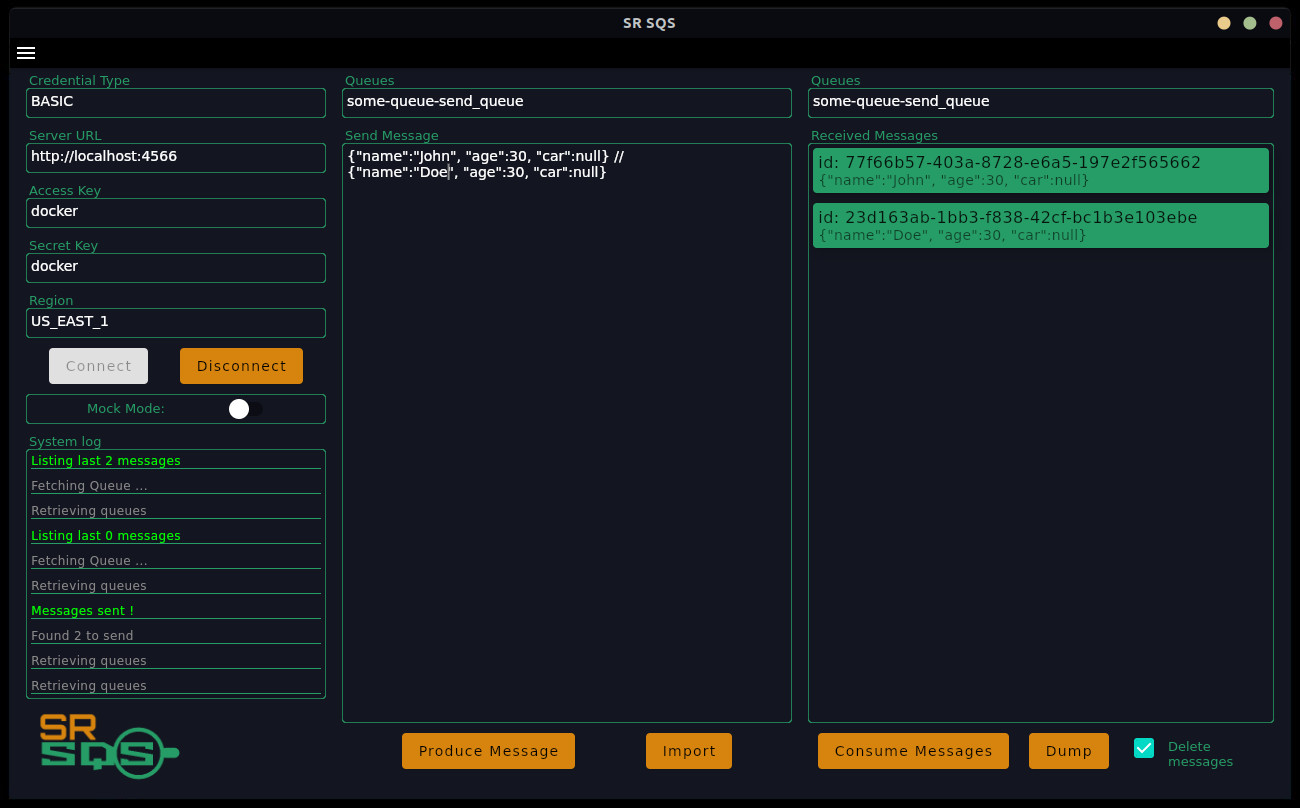Click the Produce Message button
This screenshot has width=1300, height=808.
point(488,751)
